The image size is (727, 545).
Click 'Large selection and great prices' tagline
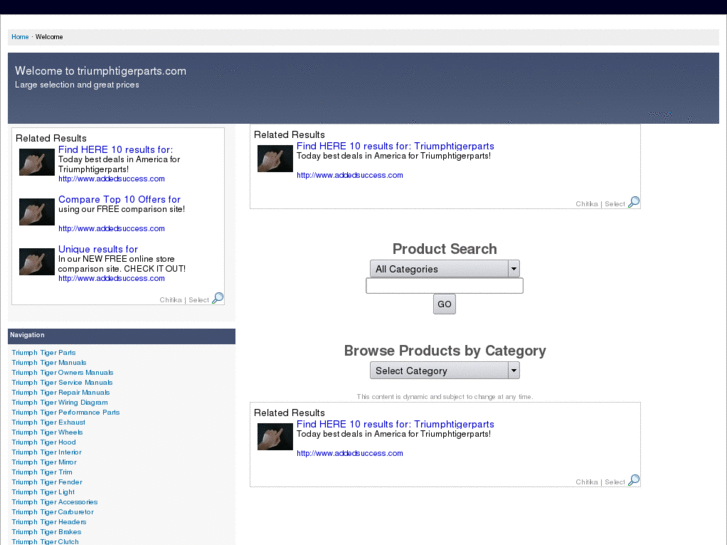(77, 85)
